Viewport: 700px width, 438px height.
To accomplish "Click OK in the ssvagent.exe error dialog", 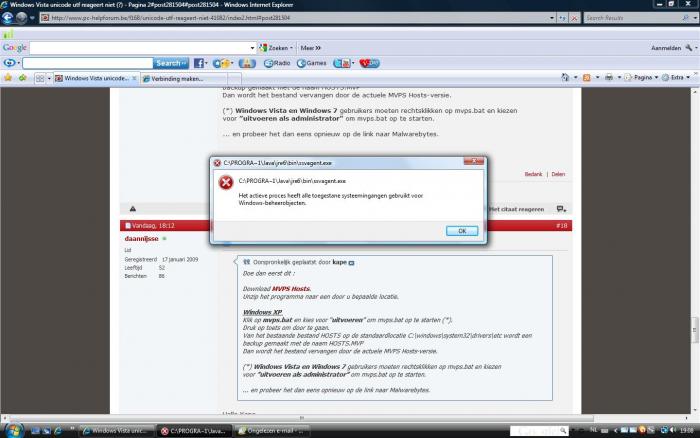I will click(462, 231).
